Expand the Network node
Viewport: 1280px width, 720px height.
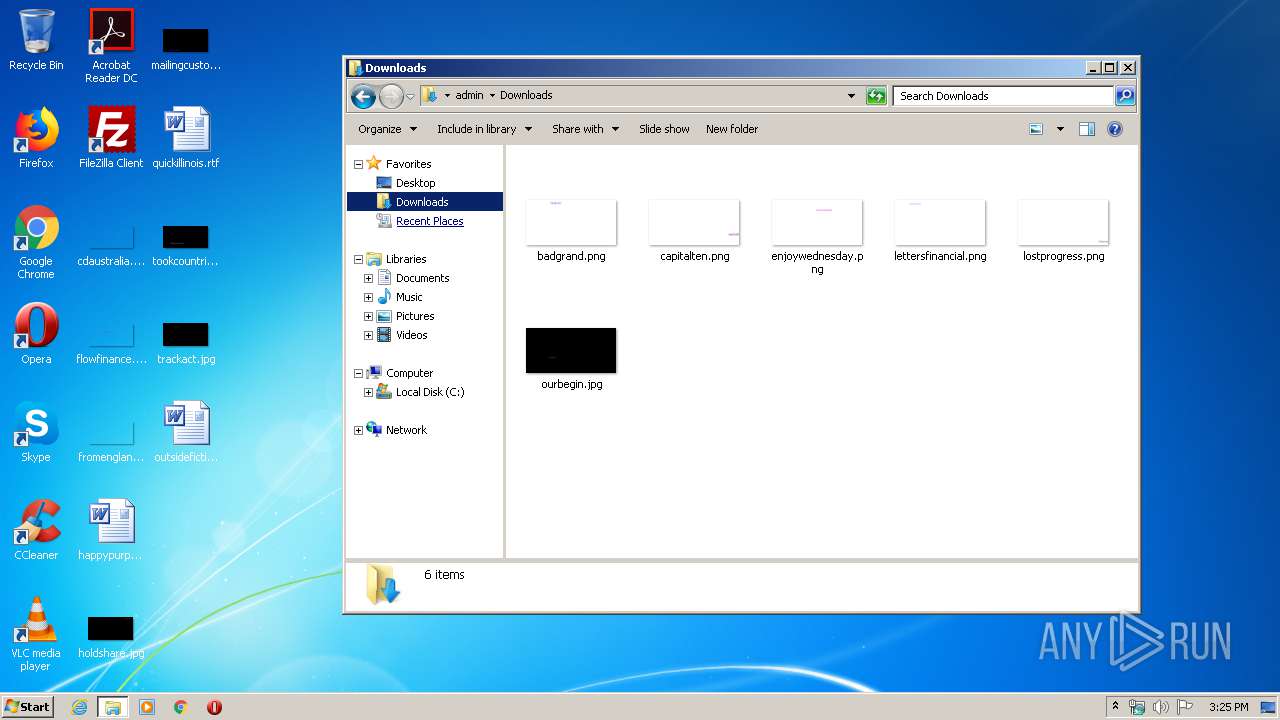pos(358,430)
